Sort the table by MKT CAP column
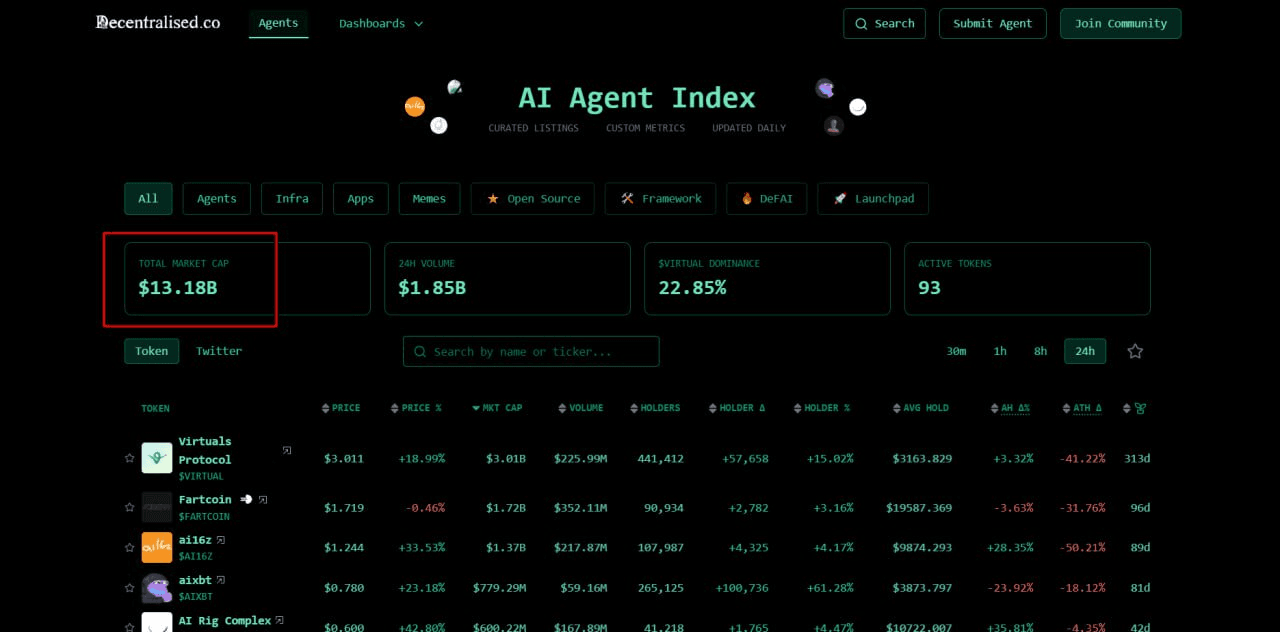 click(497, 408)
